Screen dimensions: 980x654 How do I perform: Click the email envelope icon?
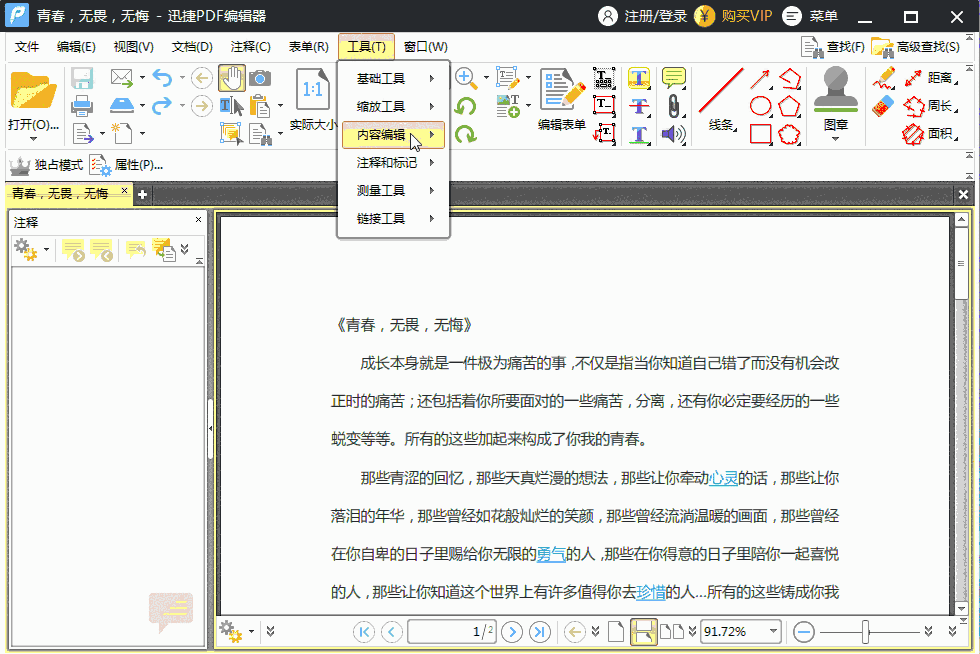(122, 78)
